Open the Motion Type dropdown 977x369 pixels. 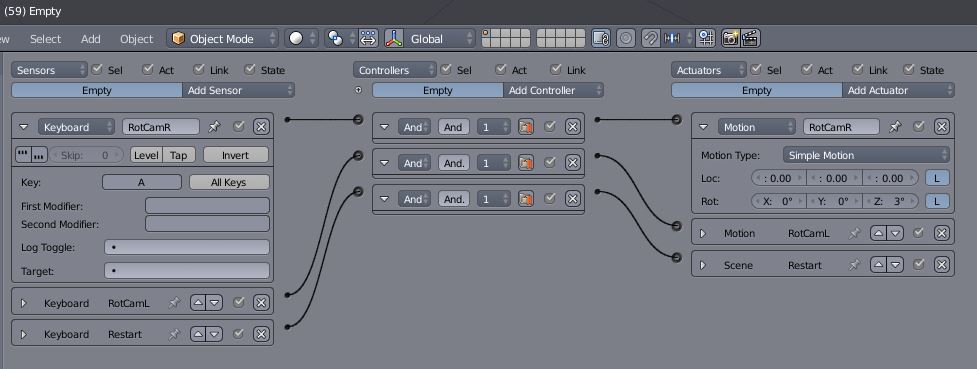pyautogui.click(x=866, y=155)
